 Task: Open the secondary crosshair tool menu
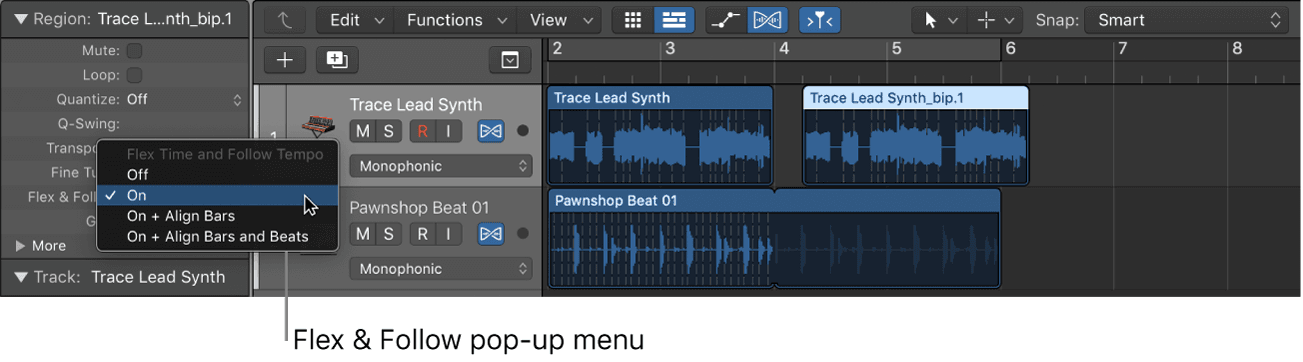point(996,19)
